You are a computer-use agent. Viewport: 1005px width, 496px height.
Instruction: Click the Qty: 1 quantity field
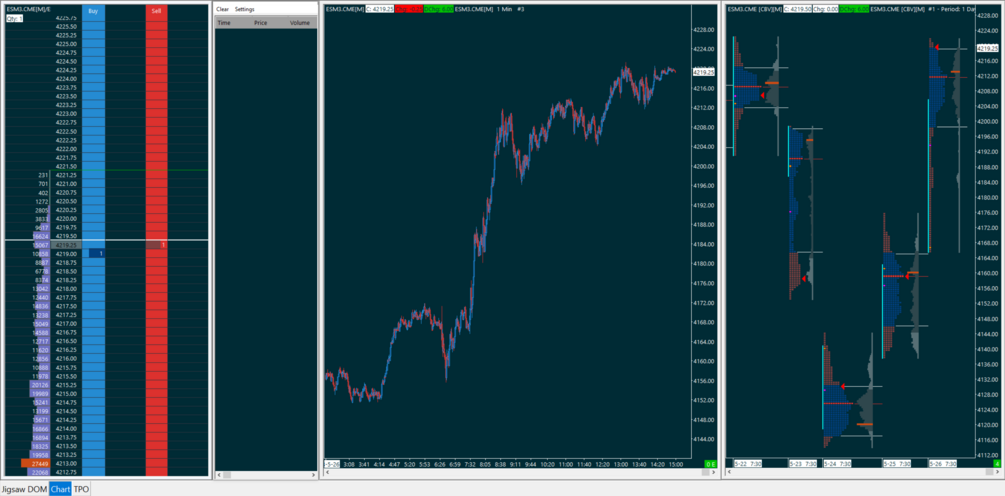point(14,18)
